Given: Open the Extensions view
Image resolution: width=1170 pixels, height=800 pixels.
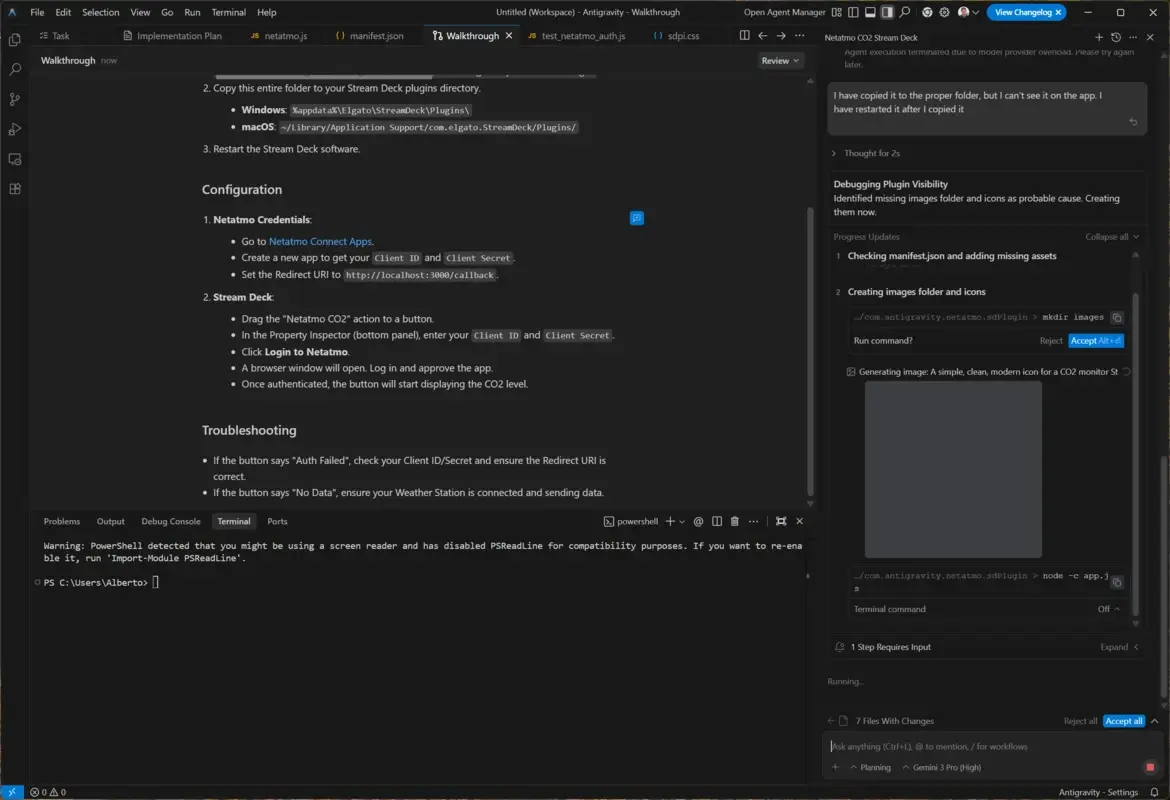Looking at the screenshot, I should click(14, 188).
